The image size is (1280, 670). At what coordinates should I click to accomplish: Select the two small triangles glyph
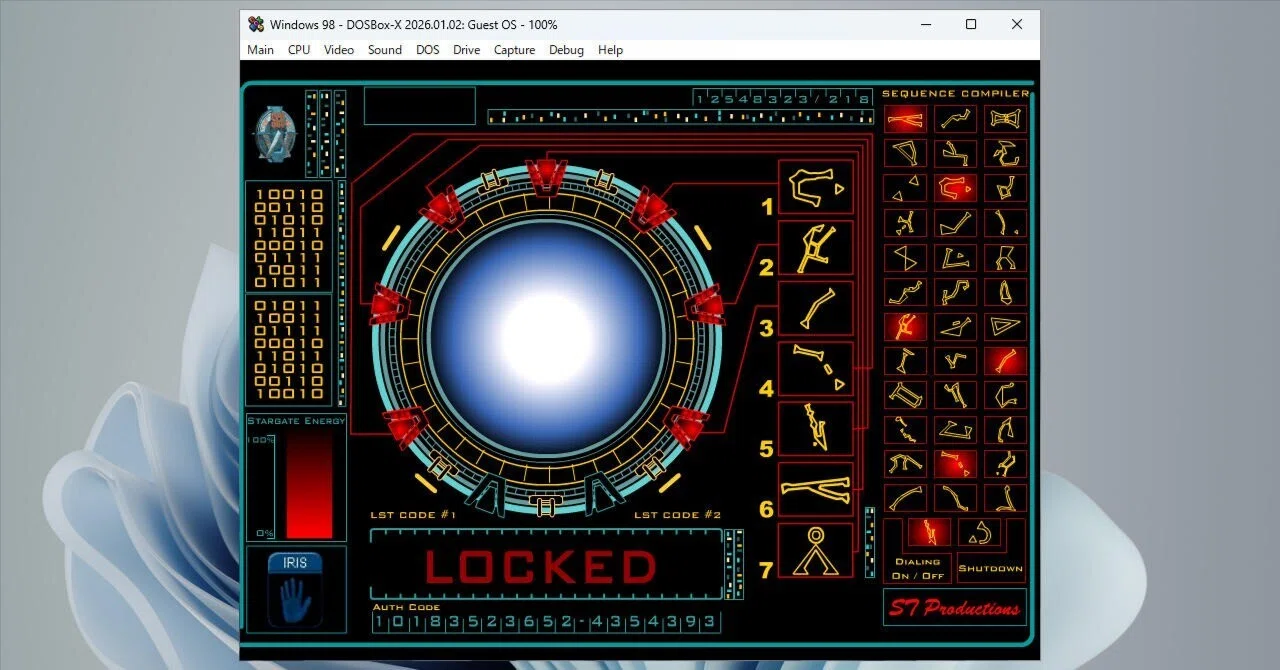click(x=905, y=188)
